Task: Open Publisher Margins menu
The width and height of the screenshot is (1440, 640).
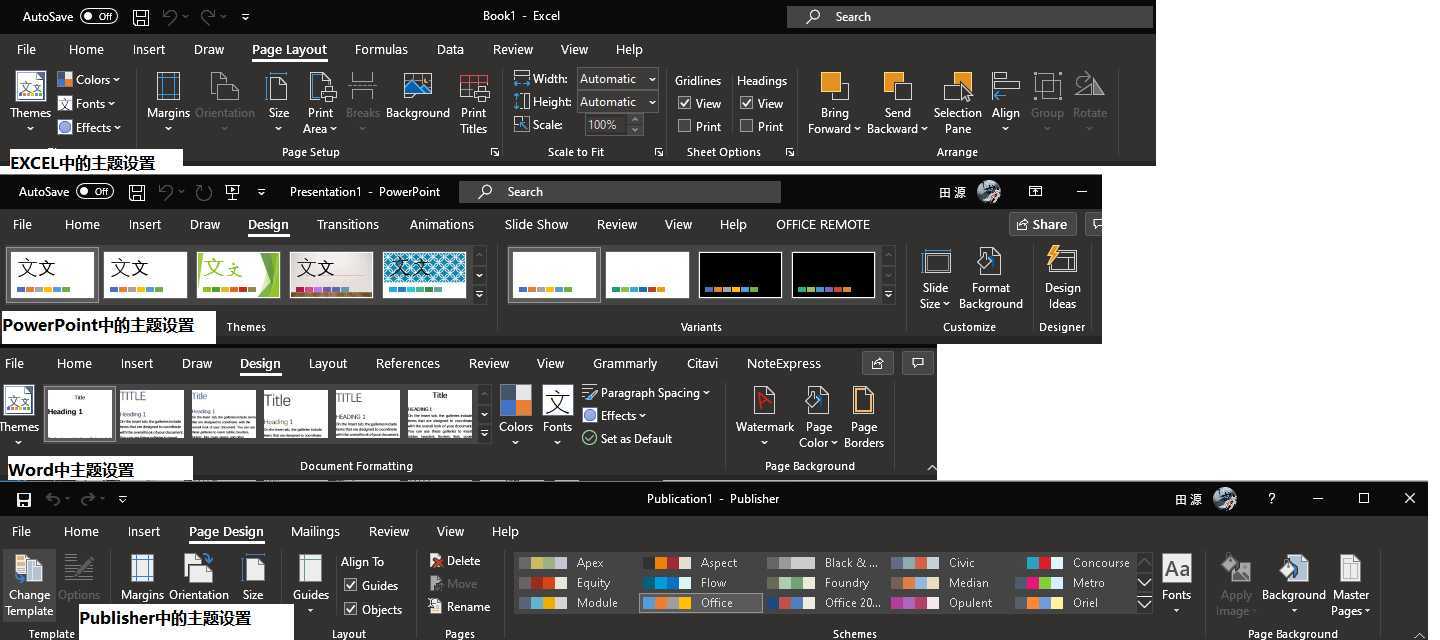Action: (x=142, y=578)
